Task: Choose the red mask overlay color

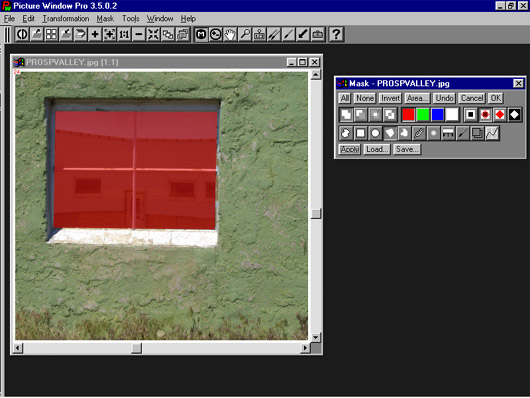Action: point(408,115)
